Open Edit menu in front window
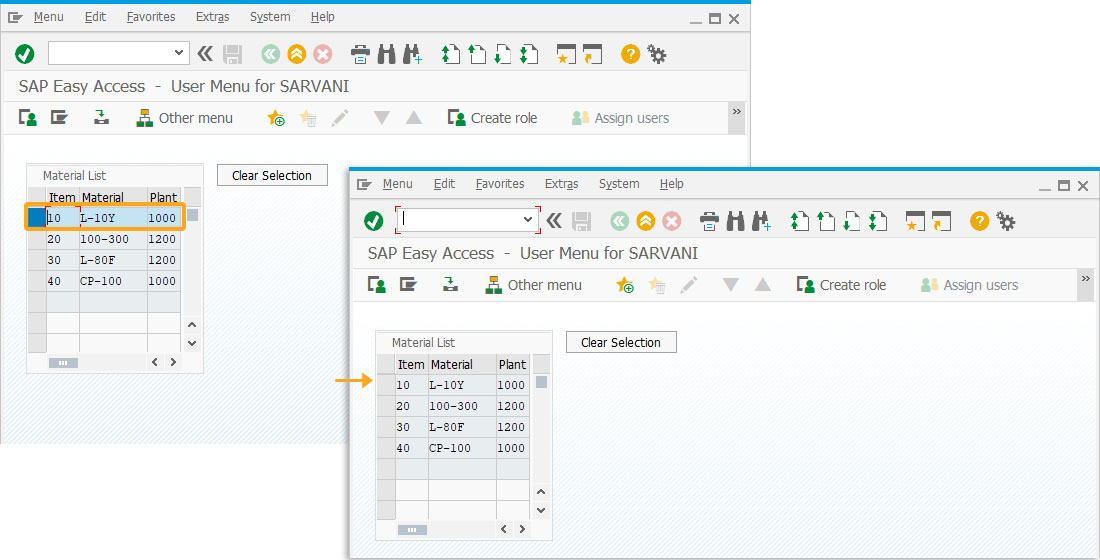The image size is (1100, 560). (444, 184)
